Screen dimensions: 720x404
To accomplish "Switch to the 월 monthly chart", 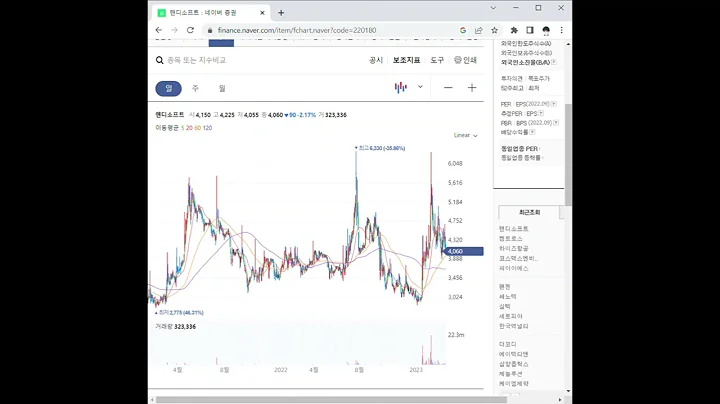I will [222, 88].
